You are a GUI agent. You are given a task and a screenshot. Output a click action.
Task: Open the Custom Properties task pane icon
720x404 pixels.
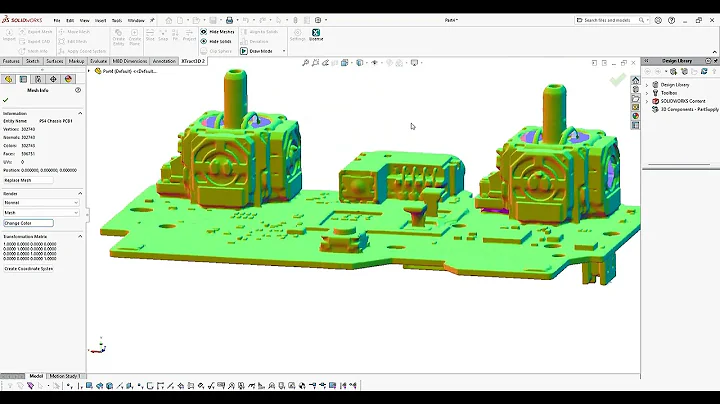pyautogui.click(x=636, y=125)
